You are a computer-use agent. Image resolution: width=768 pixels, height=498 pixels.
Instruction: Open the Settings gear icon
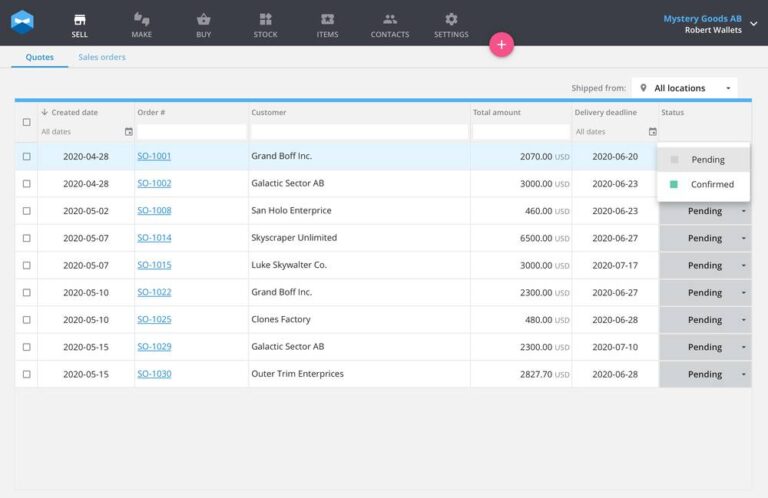pos(451,19)
